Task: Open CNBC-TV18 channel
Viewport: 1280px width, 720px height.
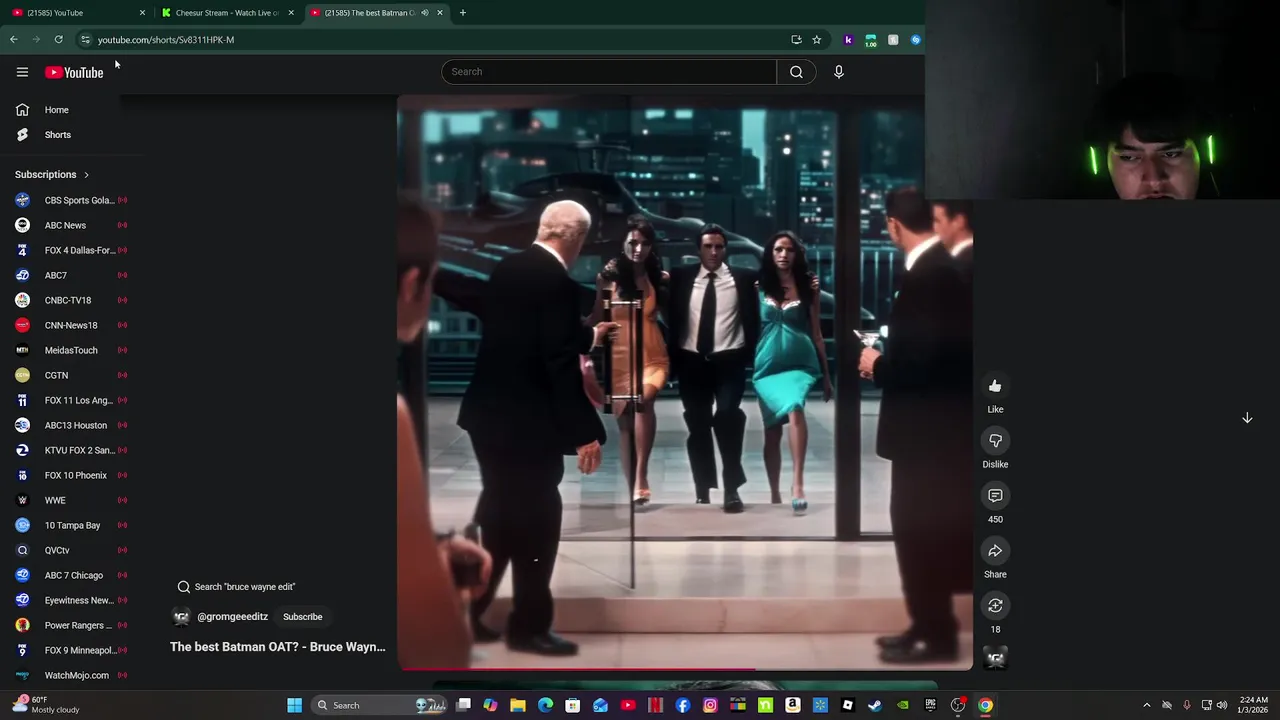Action: click(70, 300)
